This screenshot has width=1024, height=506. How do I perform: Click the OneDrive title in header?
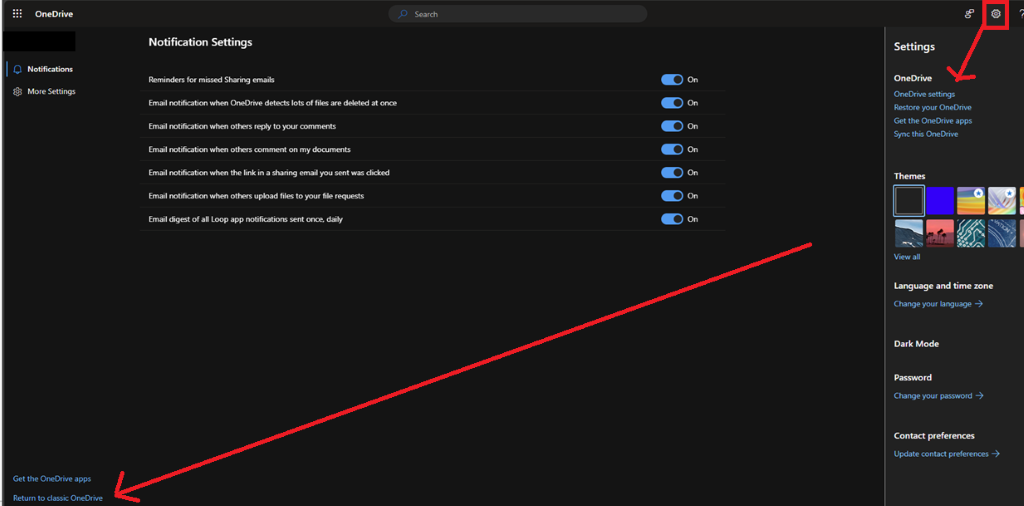click(54, 14)
